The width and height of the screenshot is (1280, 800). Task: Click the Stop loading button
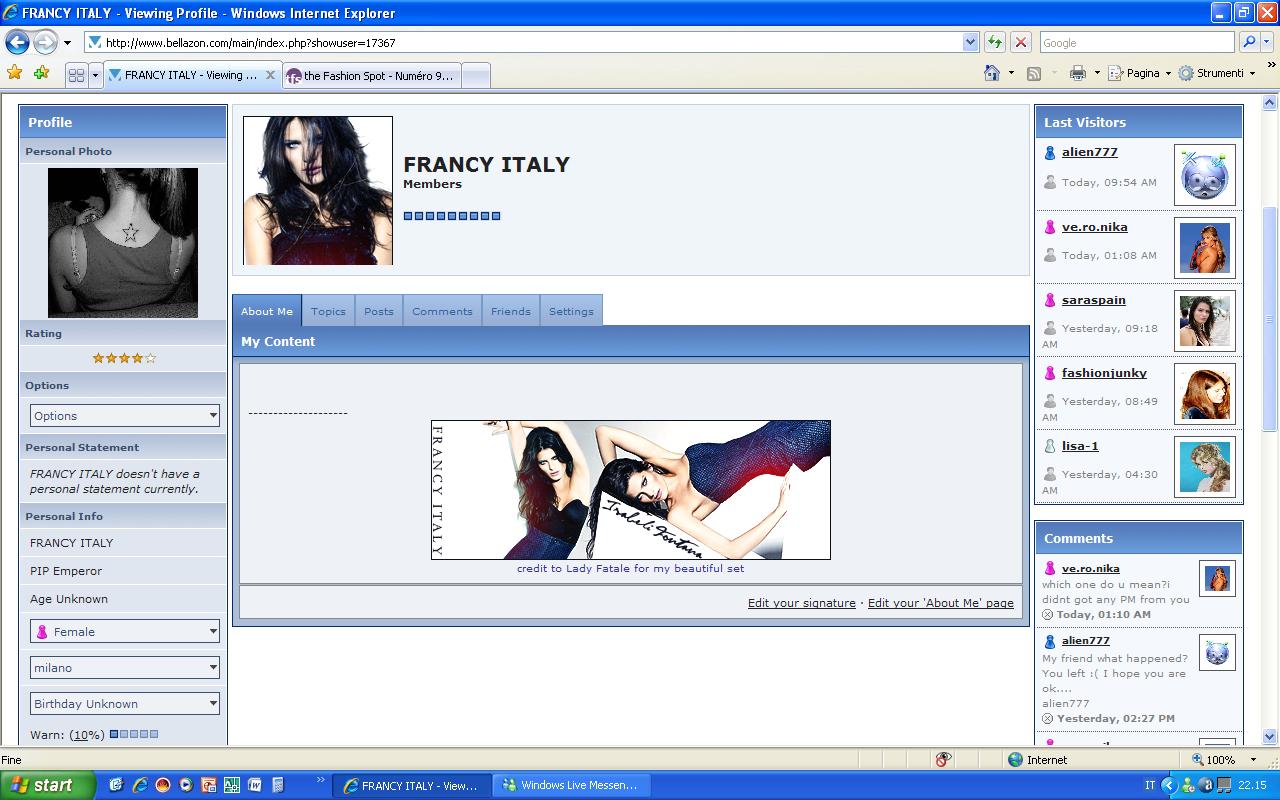1020,42
